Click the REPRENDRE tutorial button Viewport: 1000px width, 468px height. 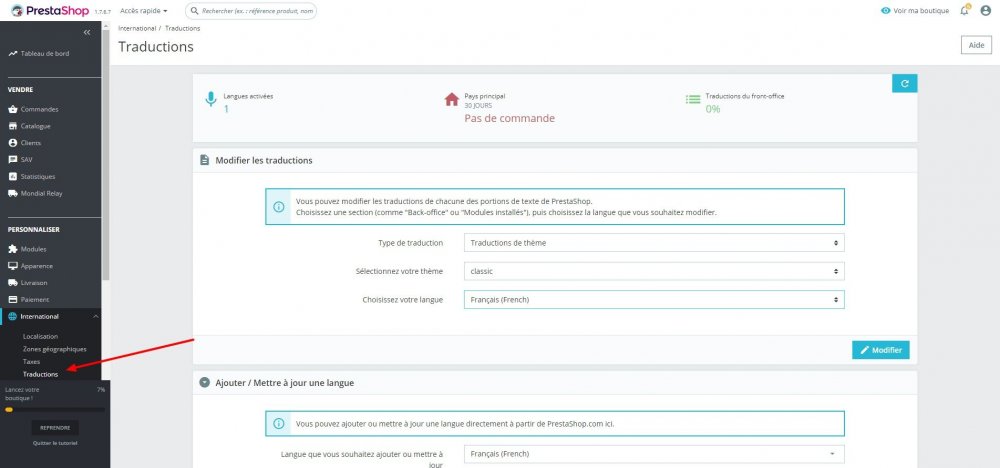coord(55,428)
